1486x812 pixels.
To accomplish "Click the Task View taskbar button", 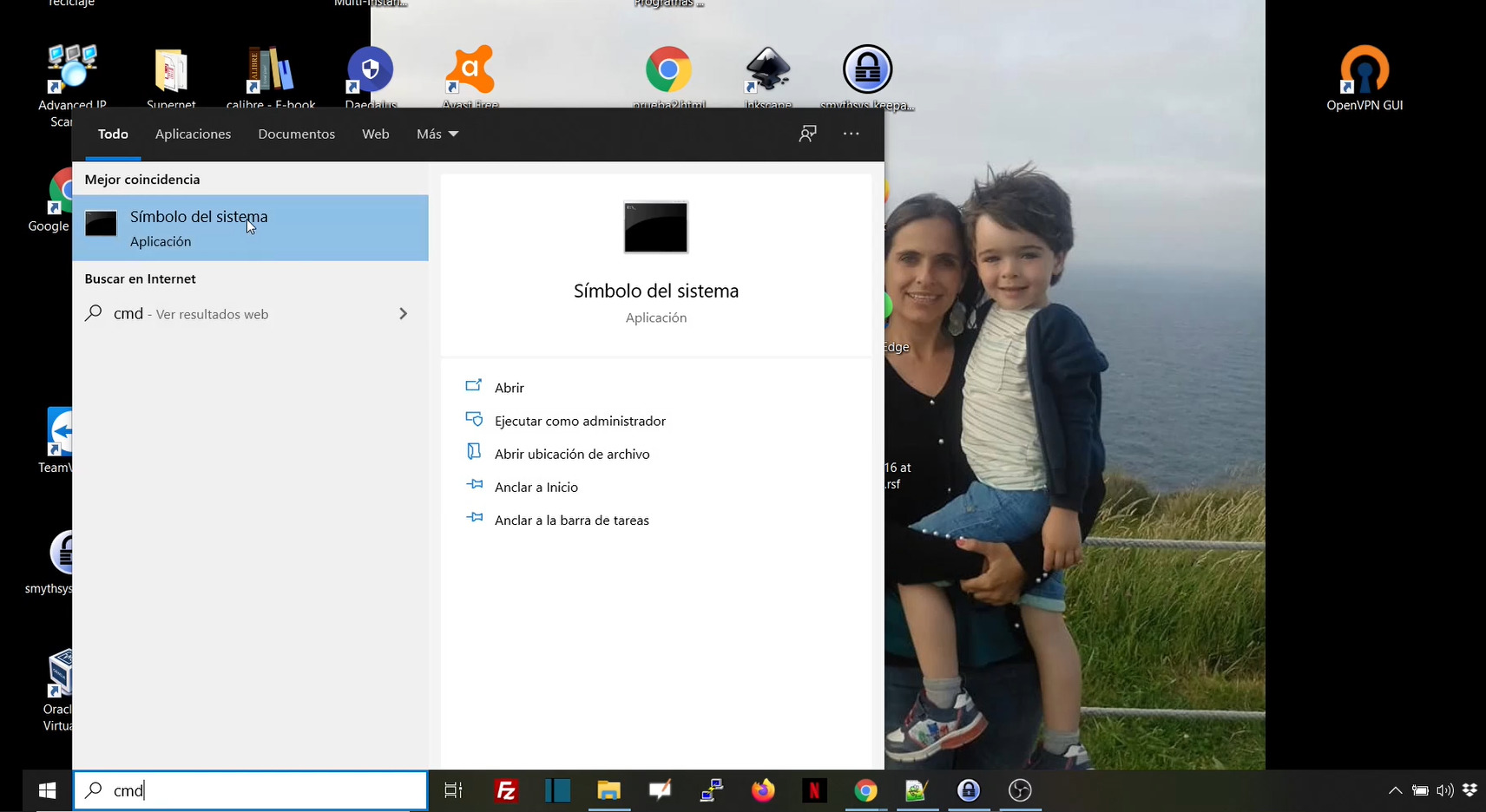I will (453, 790).
